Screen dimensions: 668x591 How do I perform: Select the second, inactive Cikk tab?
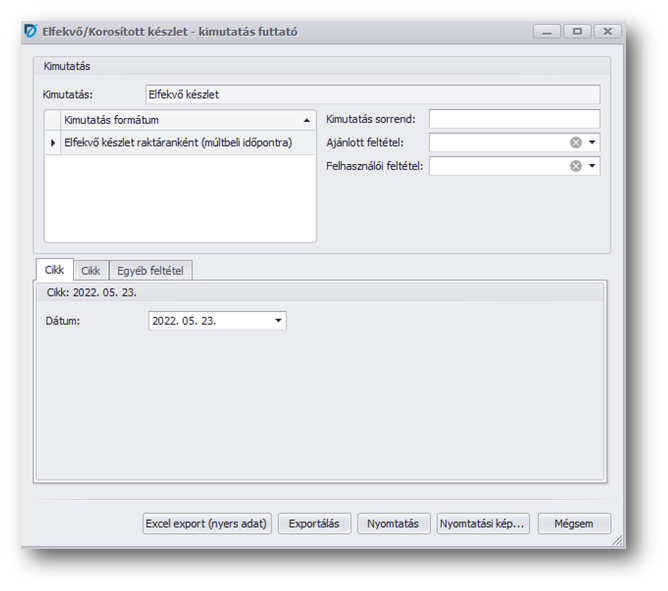91,271
